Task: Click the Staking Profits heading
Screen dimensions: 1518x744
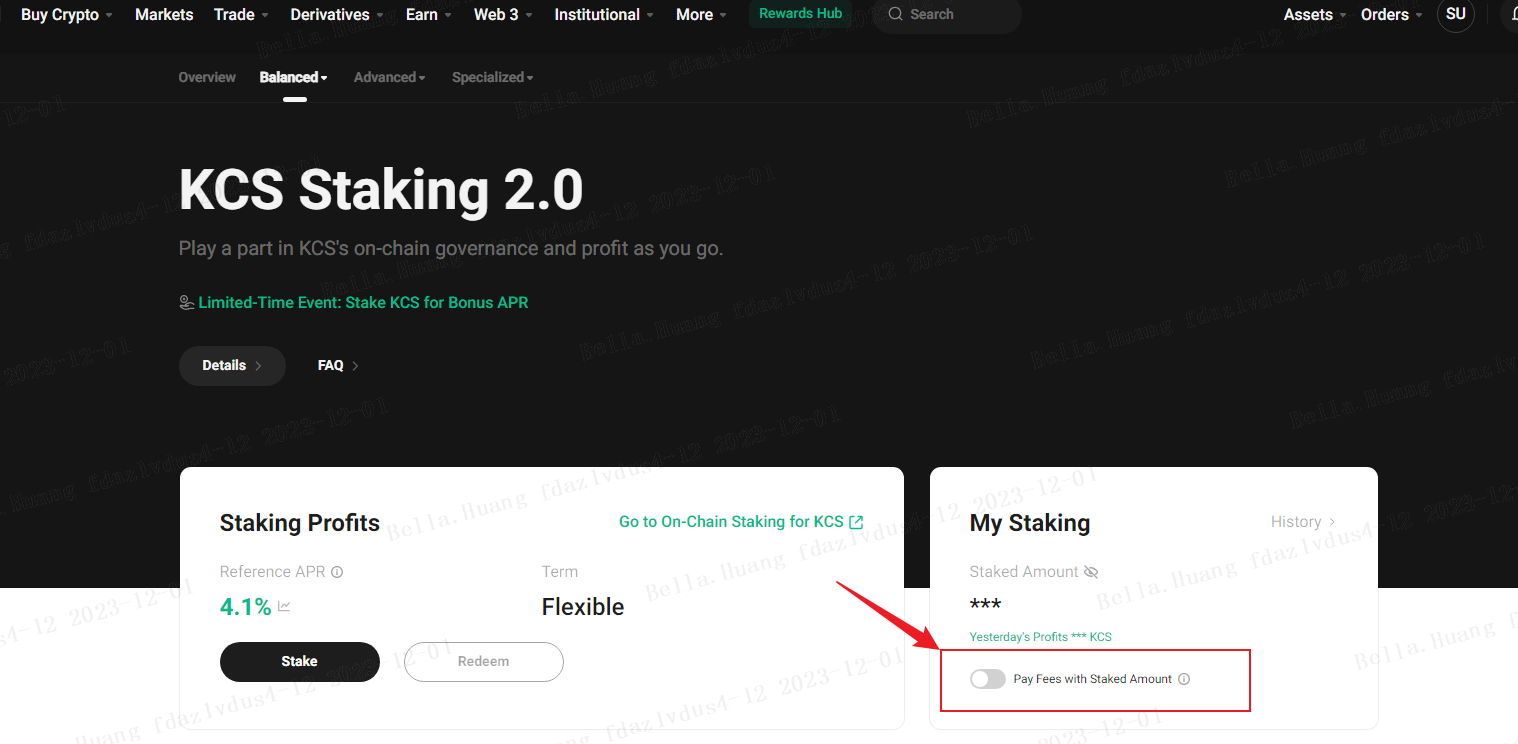Action: pos(300,523)
